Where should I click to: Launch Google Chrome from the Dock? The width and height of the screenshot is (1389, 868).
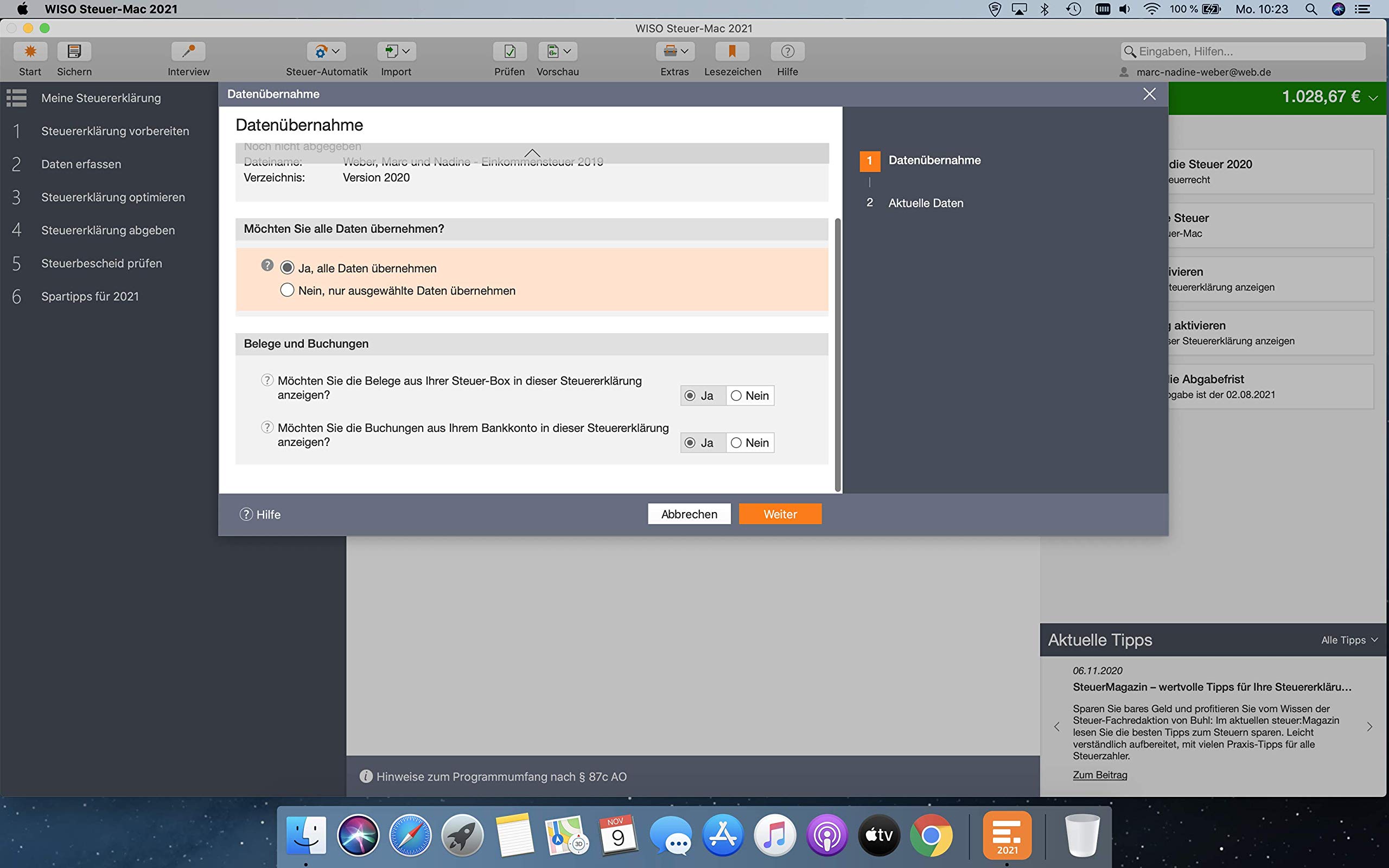[931, 835]
